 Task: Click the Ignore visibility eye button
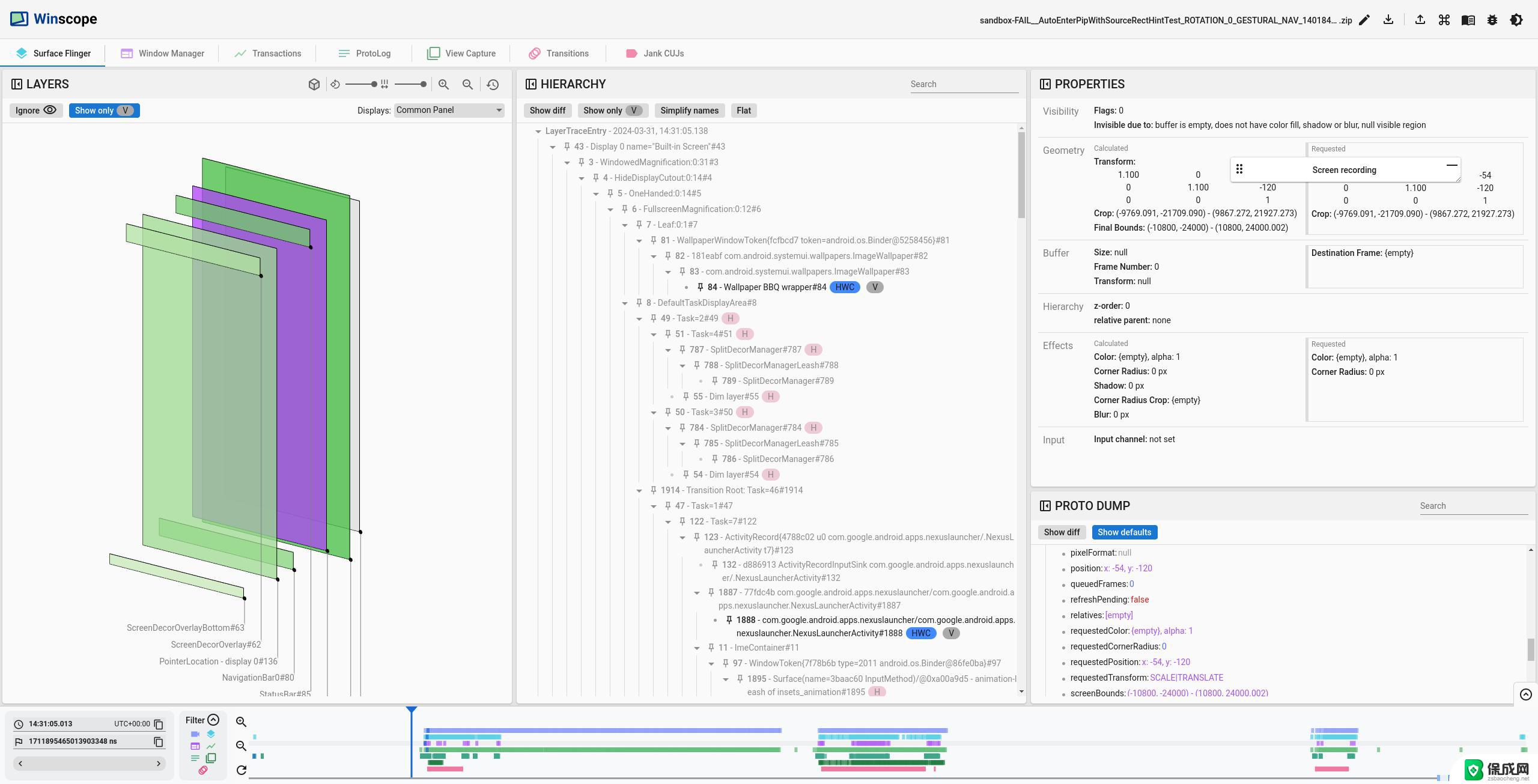(x=36, y=111)
